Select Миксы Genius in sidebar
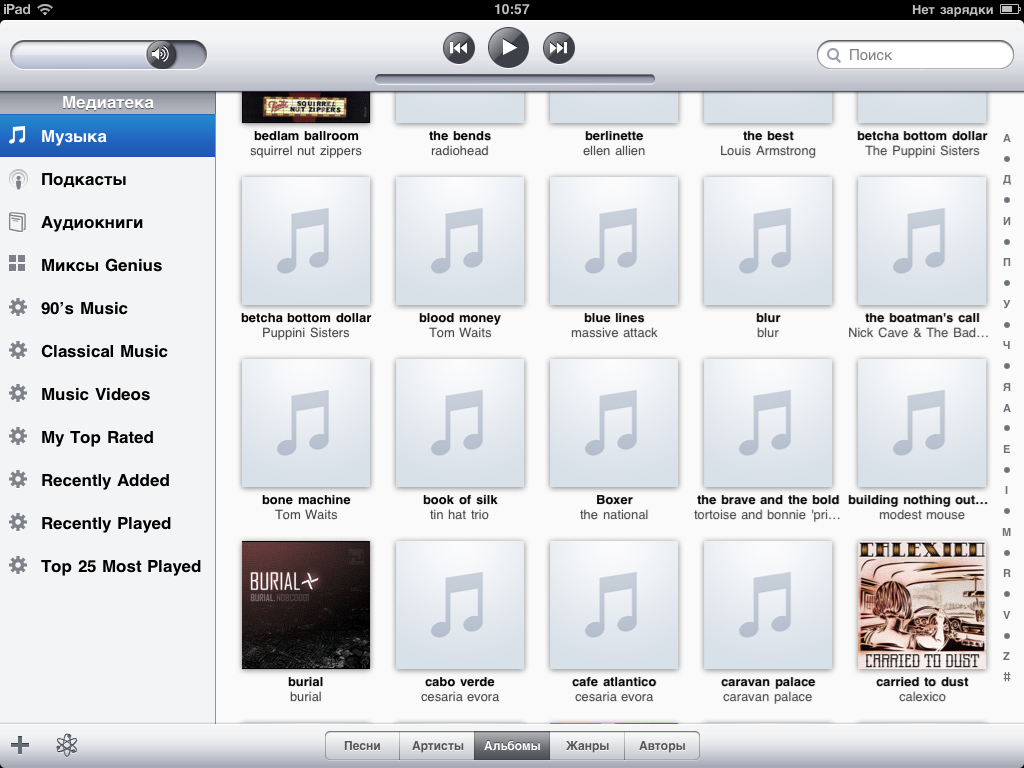Image resolution: width=1024 pixels, height=768 pixels. (x=100, y=266)
